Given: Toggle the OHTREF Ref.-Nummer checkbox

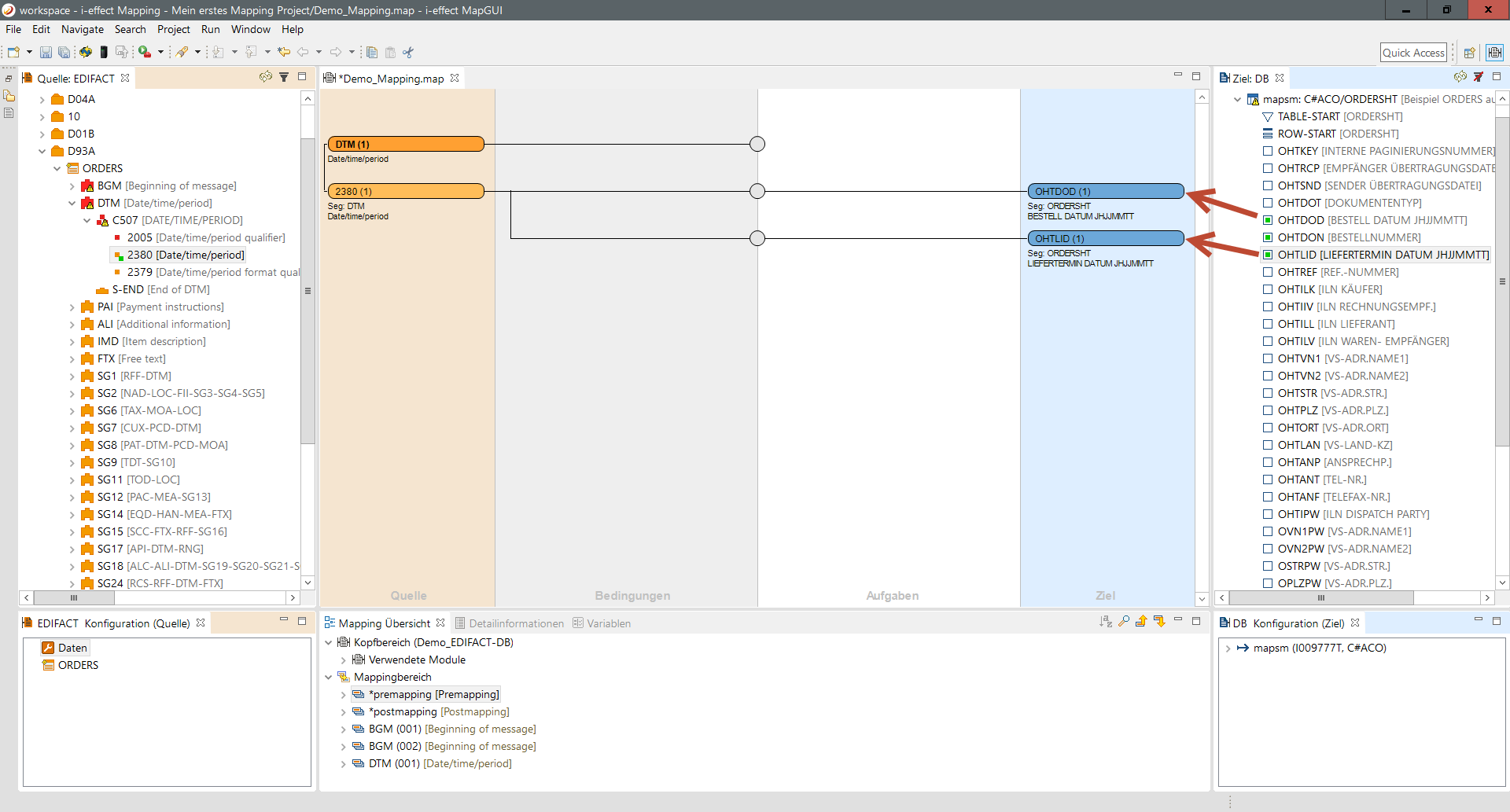Looking at the screenshot, I should (1268, 272).
